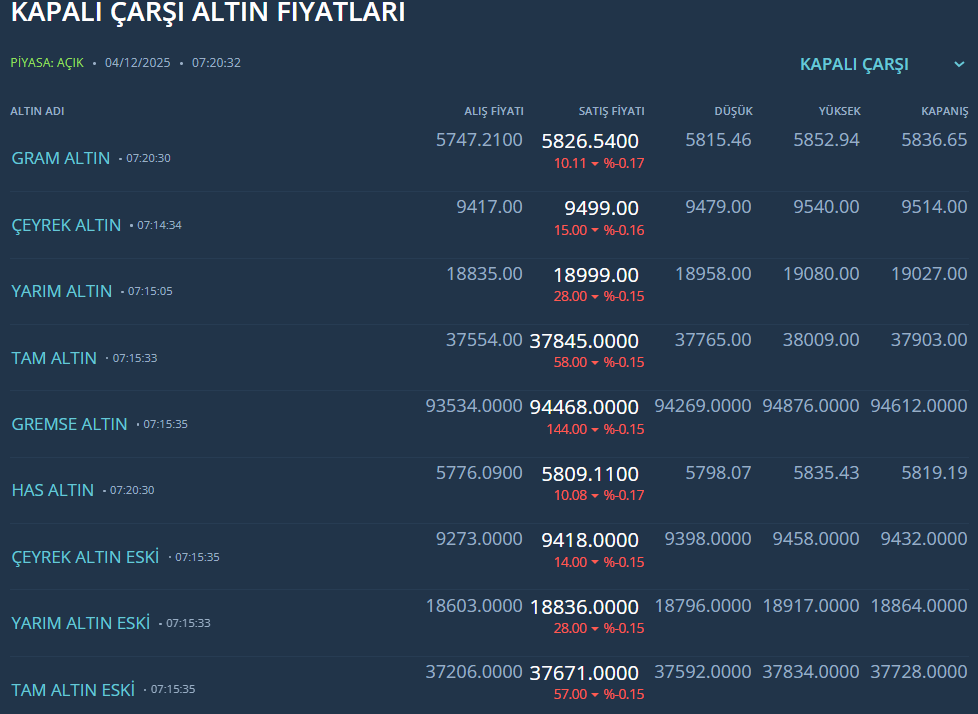Open the GRAM ALTIN link
The width and height of the screenshot is (978, 714).
click(61, 158)
